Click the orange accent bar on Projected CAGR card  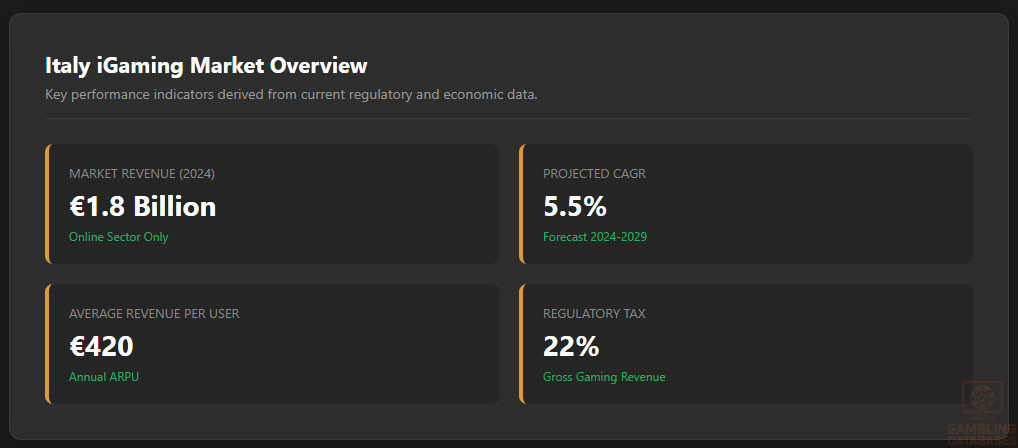pyautogui.click(x=521, y=204)
